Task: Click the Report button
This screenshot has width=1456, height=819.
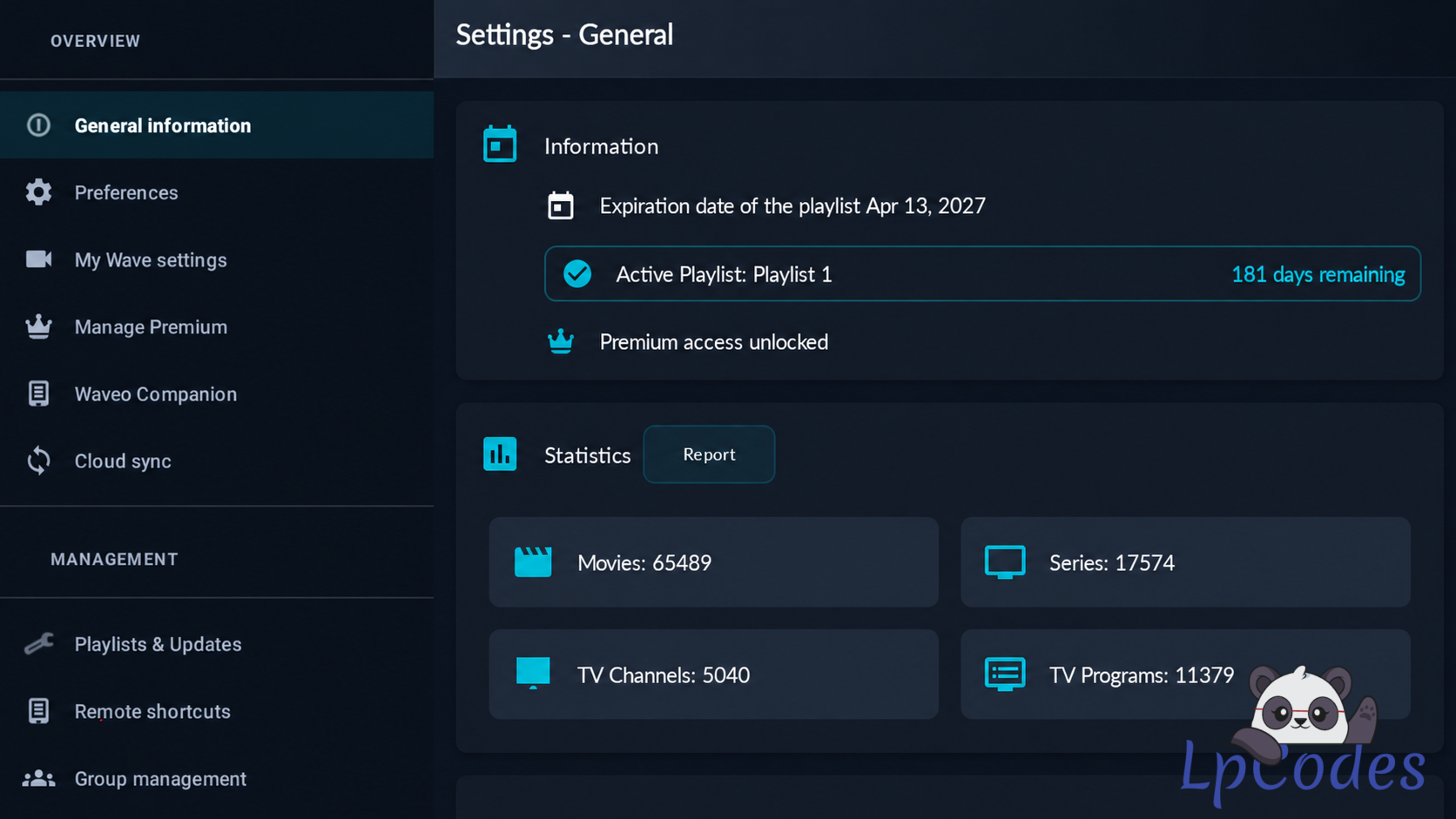Action: pos(709,454)
